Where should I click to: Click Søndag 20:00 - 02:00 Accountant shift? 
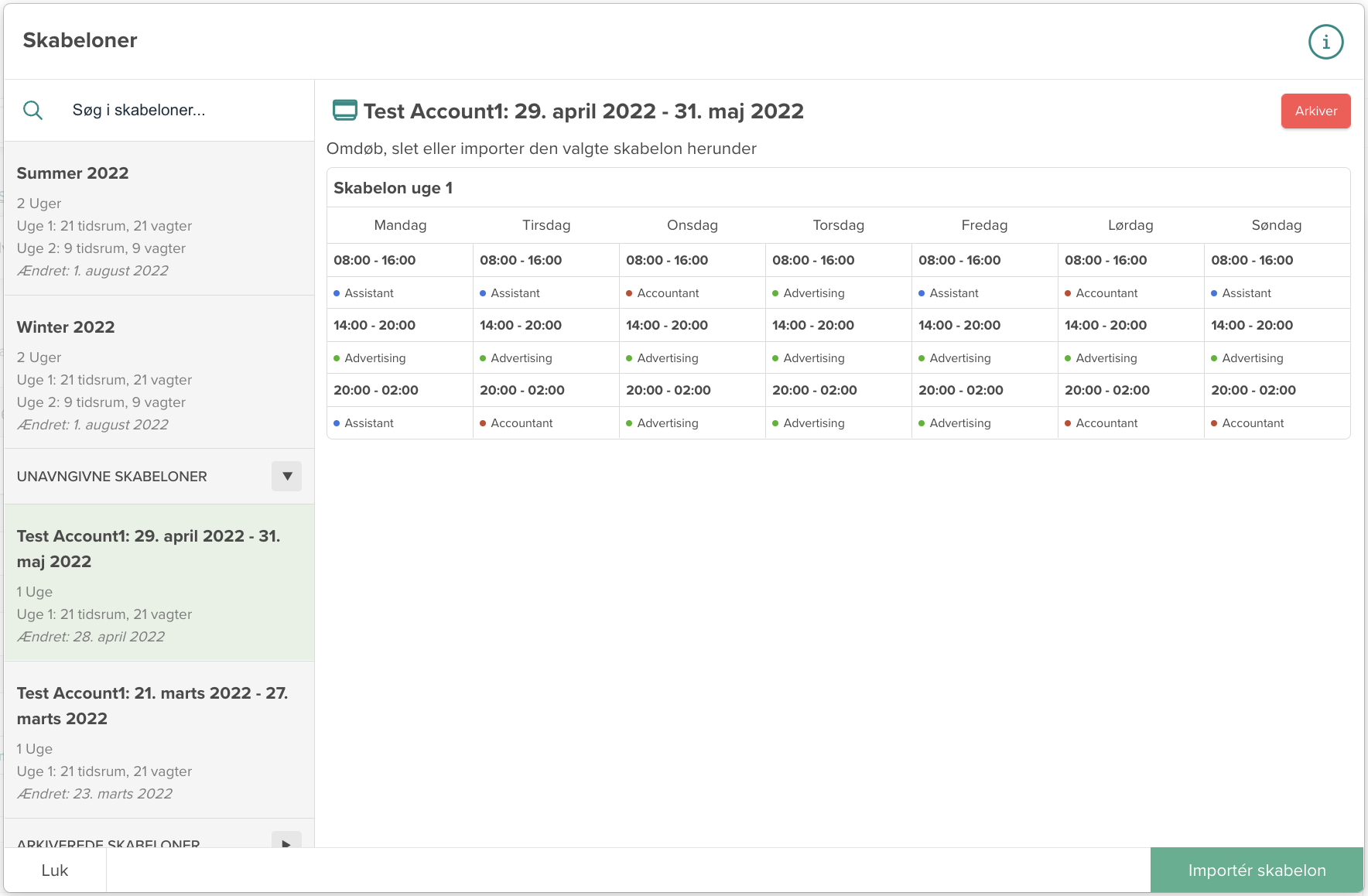(1252, 423)
